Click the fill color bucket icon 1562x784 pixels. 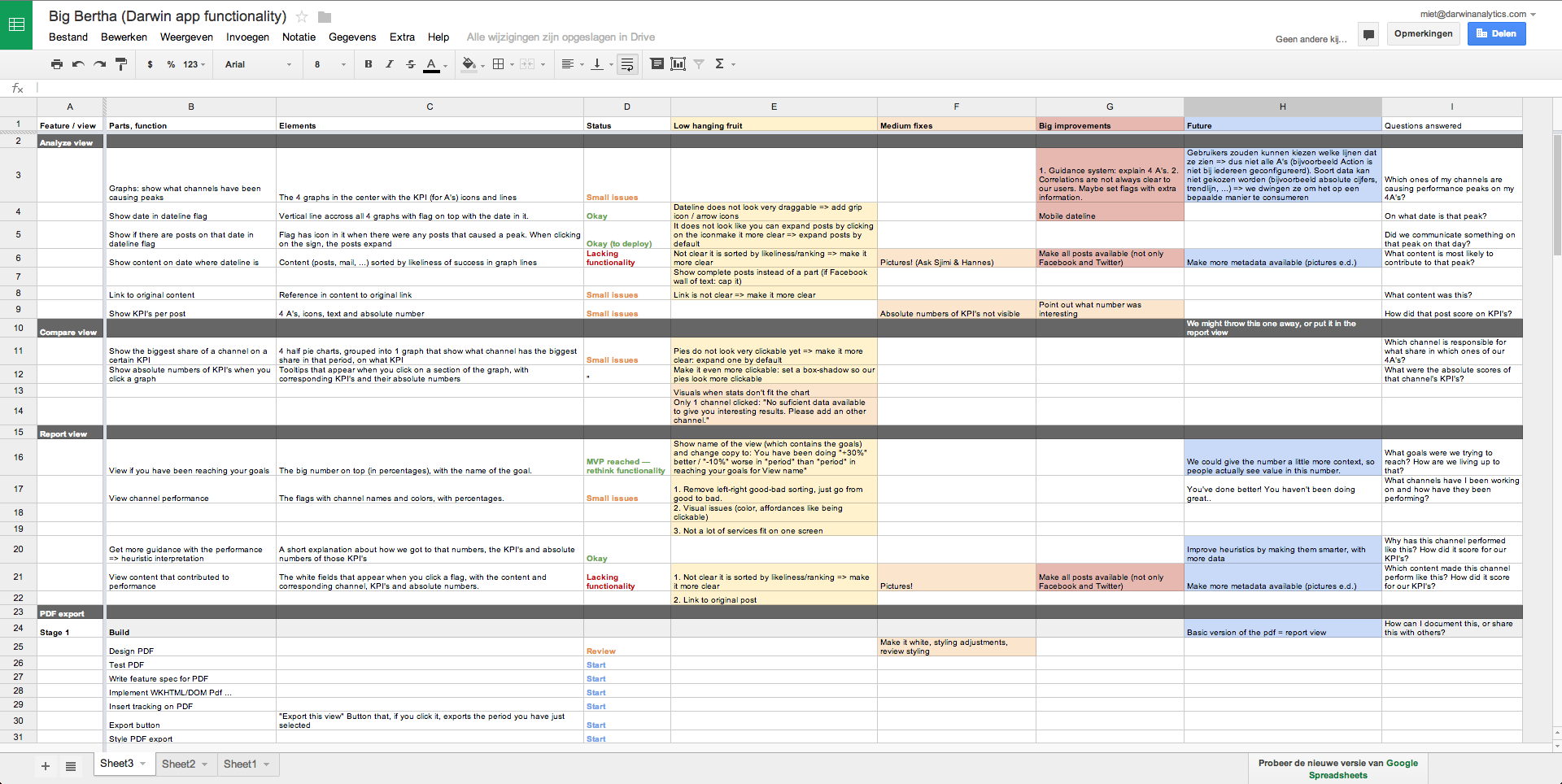(x=469, y=64)
